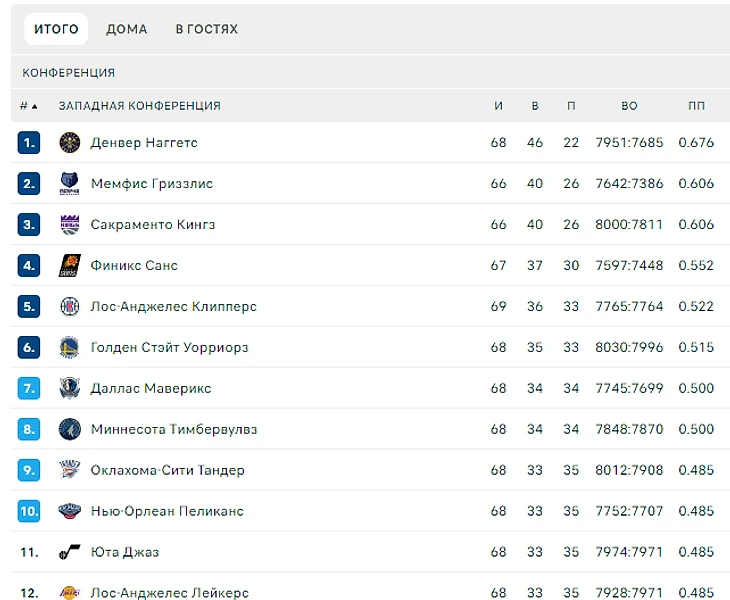Image resolution: width=730 pixels, height=600 pixels.
Task: Click the Phoenix Suns team logo
Action: point(69,266)
